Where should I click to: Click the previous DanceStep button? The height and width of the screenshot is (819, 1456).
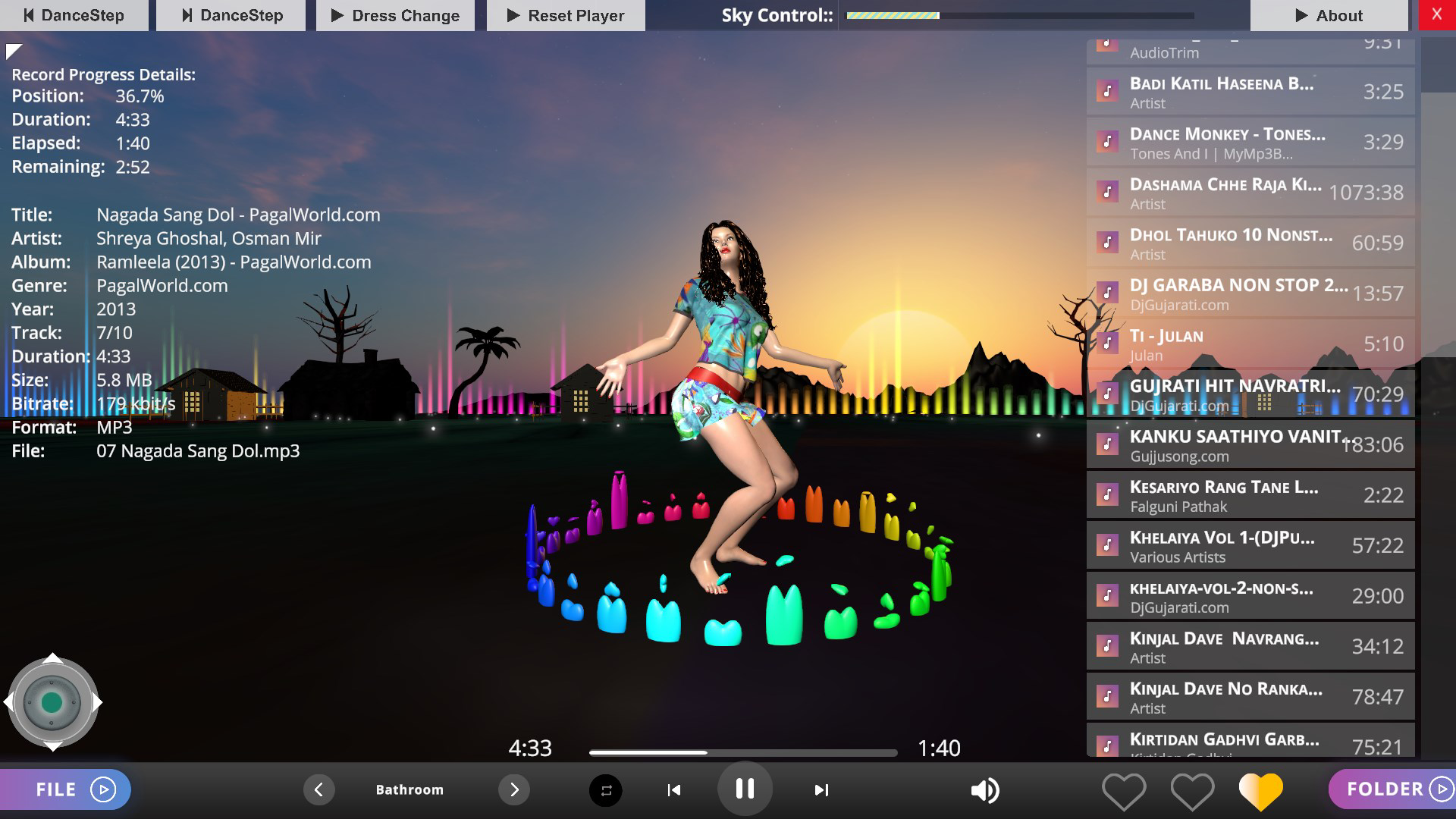[74, 15]
